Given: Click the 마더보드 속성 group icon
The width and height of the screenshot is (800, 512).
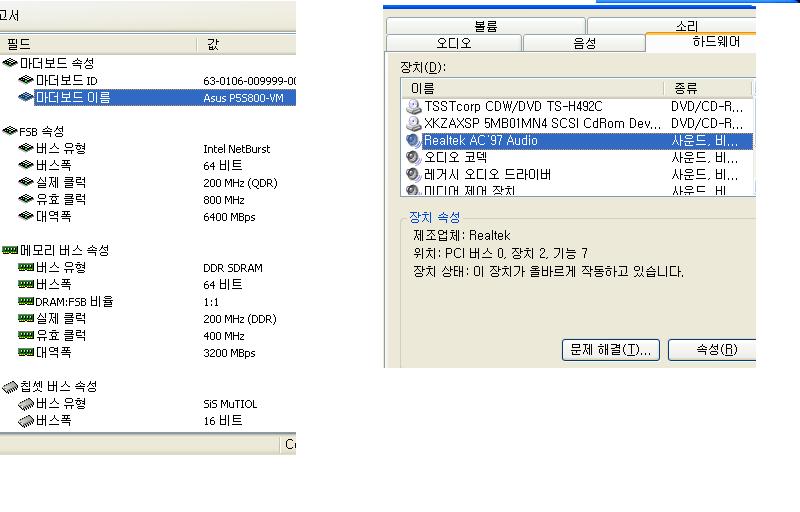Looking at the screenshot, I should coord(10,63).
